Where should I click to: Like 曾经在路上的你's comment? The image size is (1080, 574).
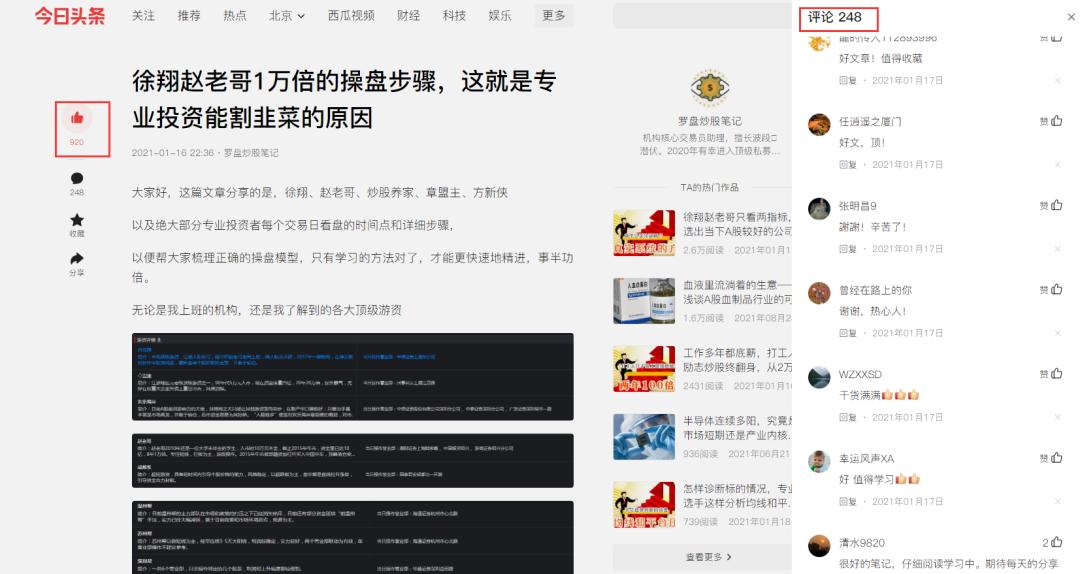[x=1057, y=289]
